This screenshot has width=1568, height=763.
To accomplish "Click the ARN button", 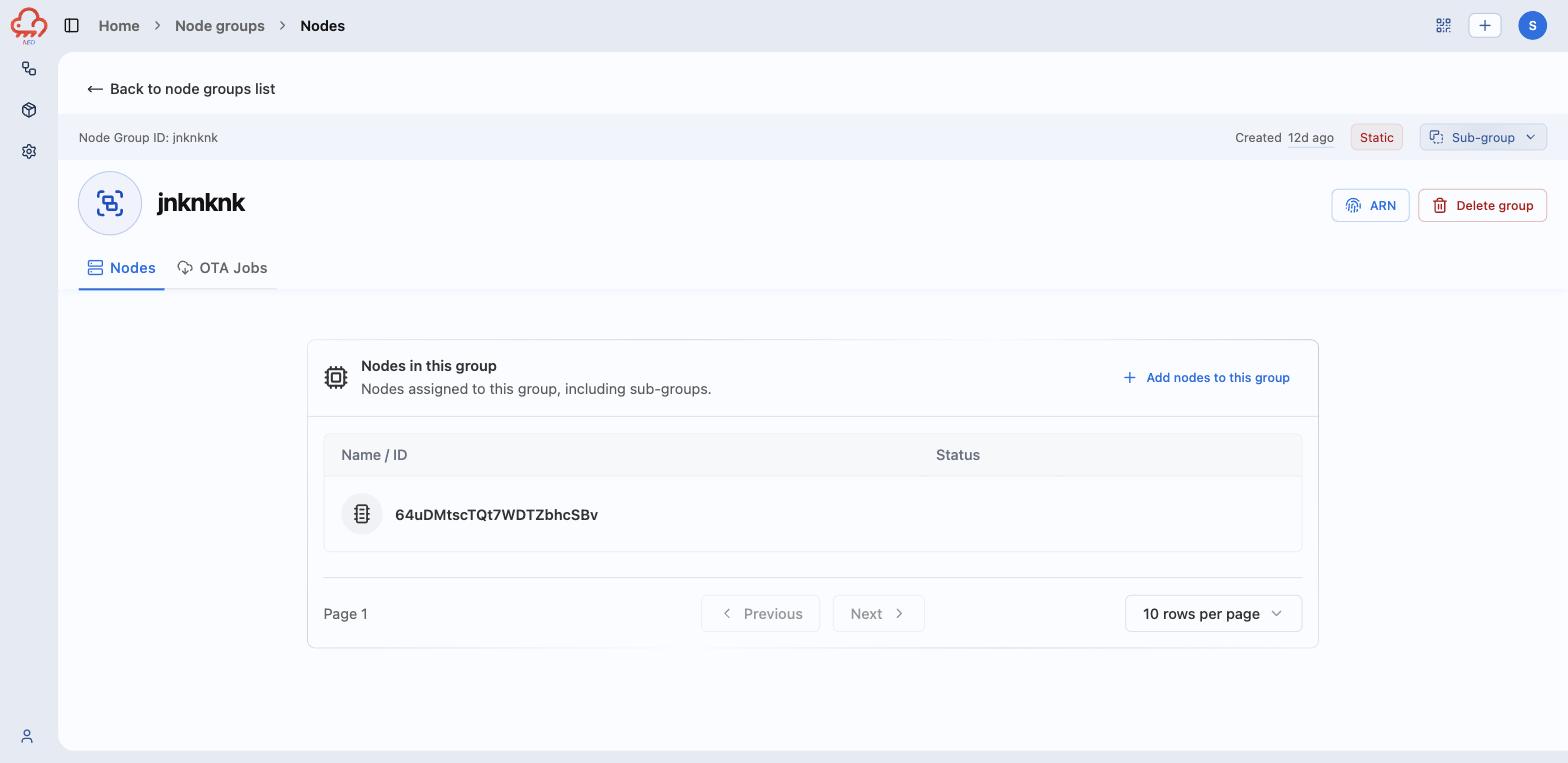I will coord(1370,205).
